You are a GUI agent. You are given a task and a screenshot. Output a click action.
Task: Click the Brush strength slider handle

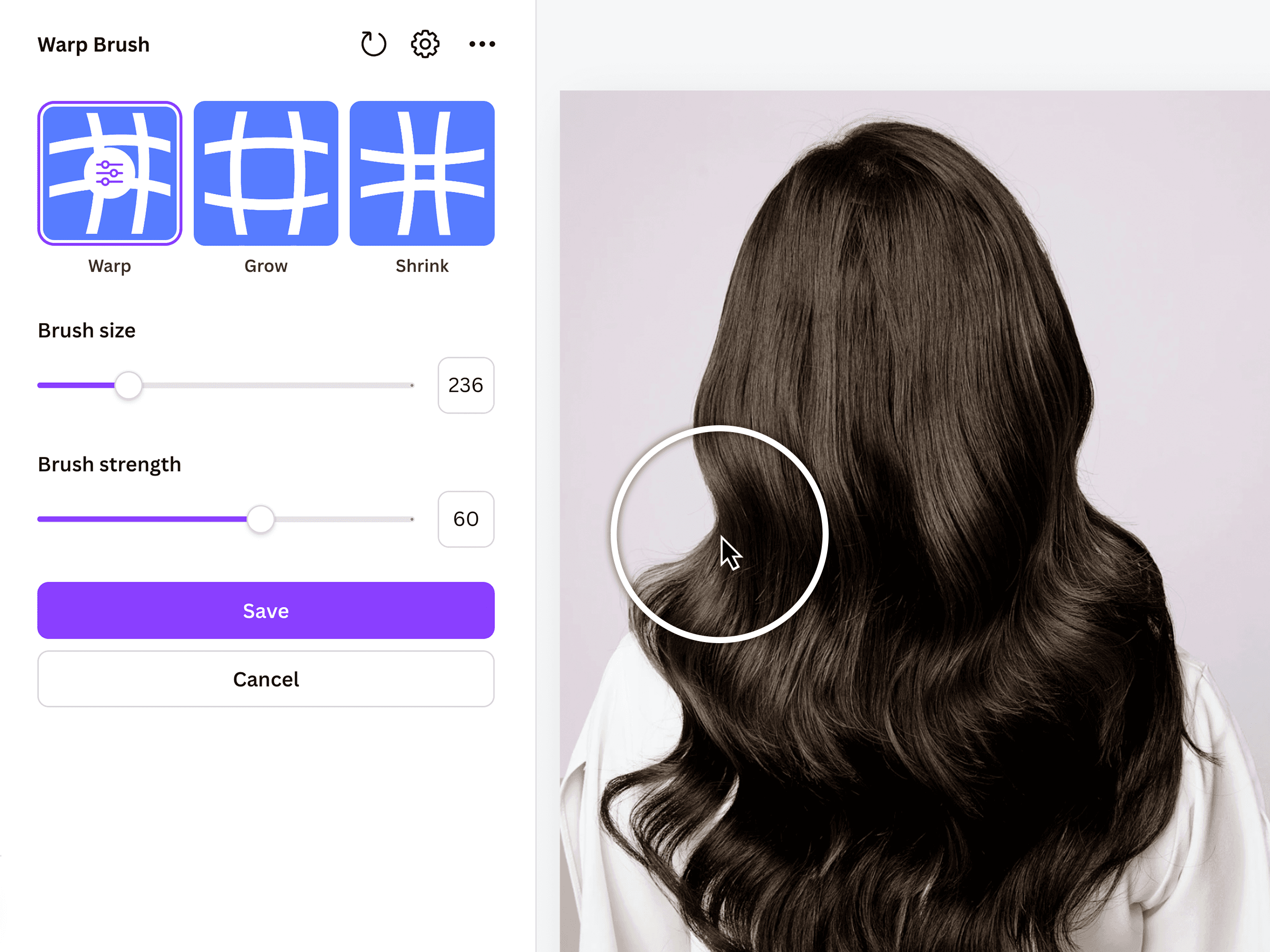pos(261,519)
